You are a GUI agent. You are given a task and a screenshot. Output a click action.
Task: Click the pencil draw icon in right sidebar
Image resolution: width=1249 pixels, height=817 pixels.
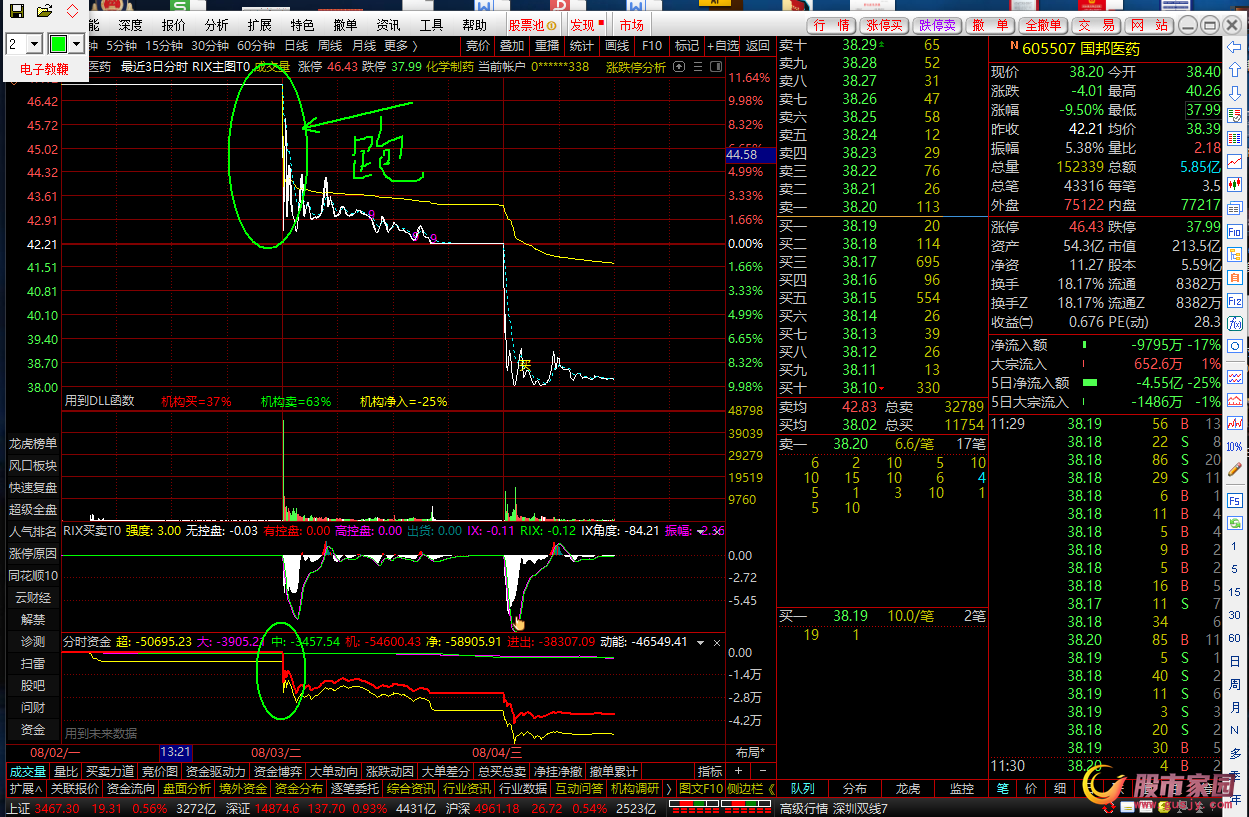(1236, 467)
